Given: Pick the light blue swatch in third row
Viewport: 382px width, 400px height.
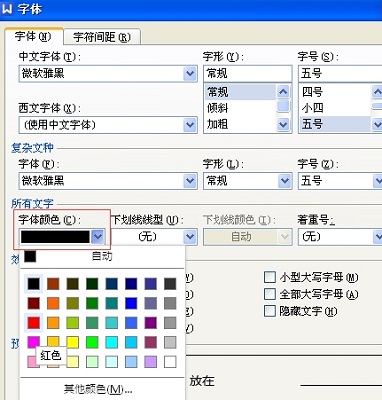Looking at the screenshot, I should coord(131,323).
